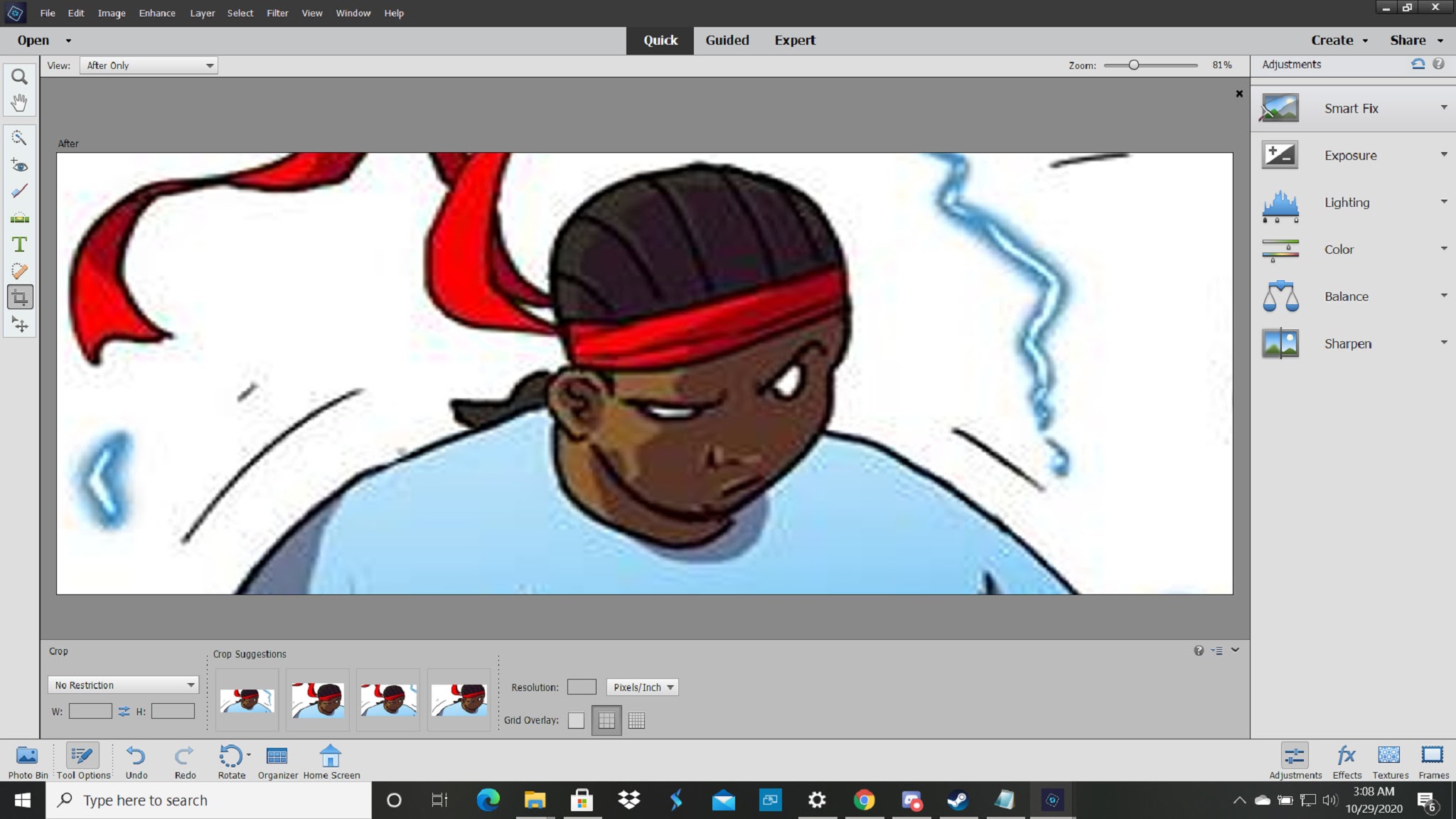Switch to the Guided tab
Screen dimensions: 1456x819
(x=727, y=41)
